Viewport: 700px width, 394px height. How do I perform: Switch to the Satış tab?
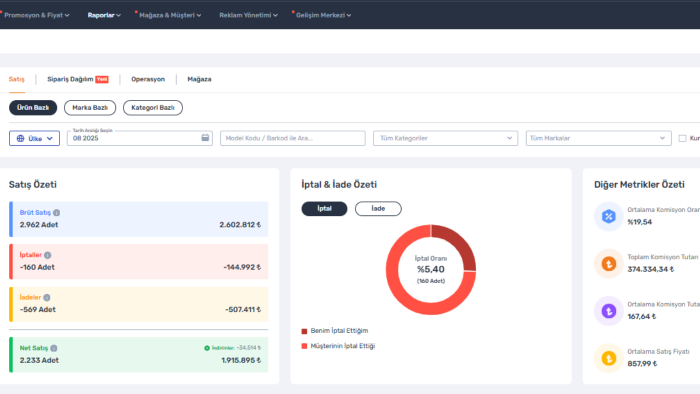[x=17, y=79]
